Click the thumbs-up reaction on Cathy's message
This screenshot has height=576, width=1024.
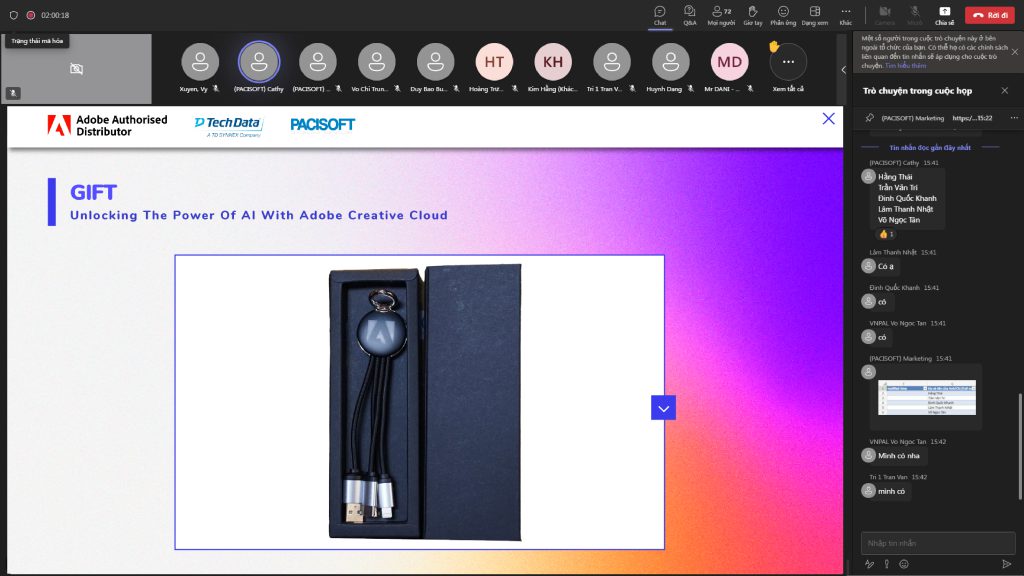(886, 234)
